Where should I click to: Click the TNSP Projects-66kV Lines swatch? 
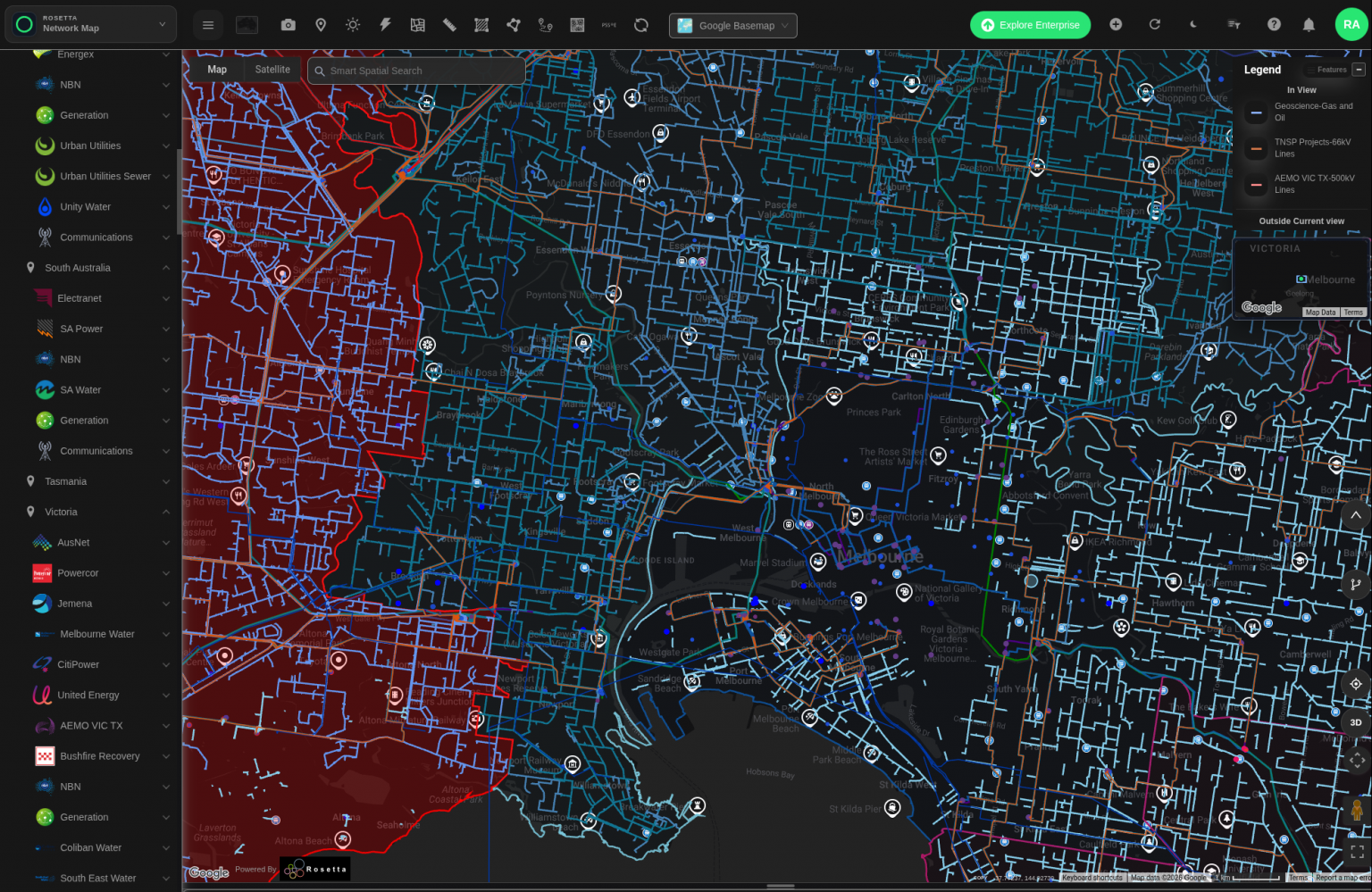[x=1257, y=148]
